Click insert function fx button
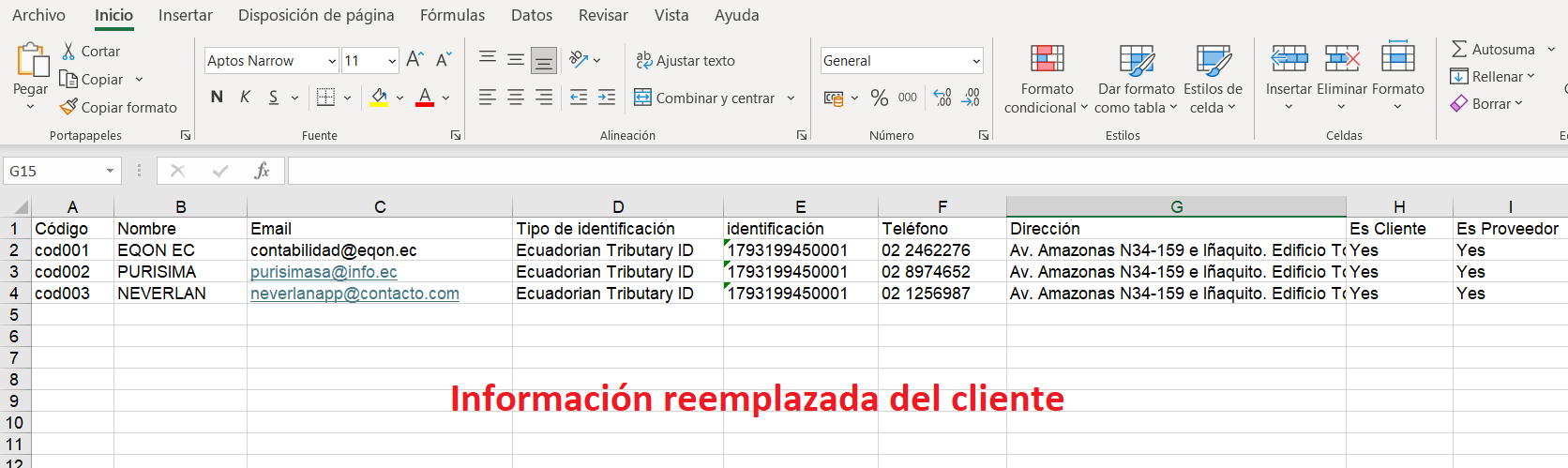 point(262,171)
